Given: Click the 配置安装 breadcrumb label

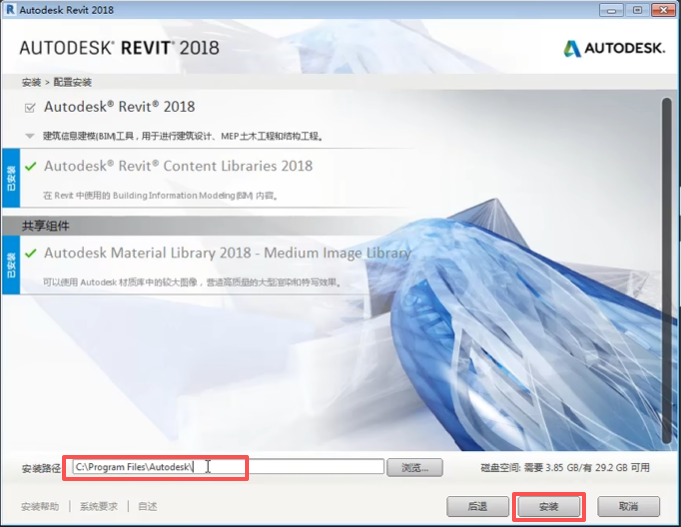Looking at the screenshot, I should 71,82.
